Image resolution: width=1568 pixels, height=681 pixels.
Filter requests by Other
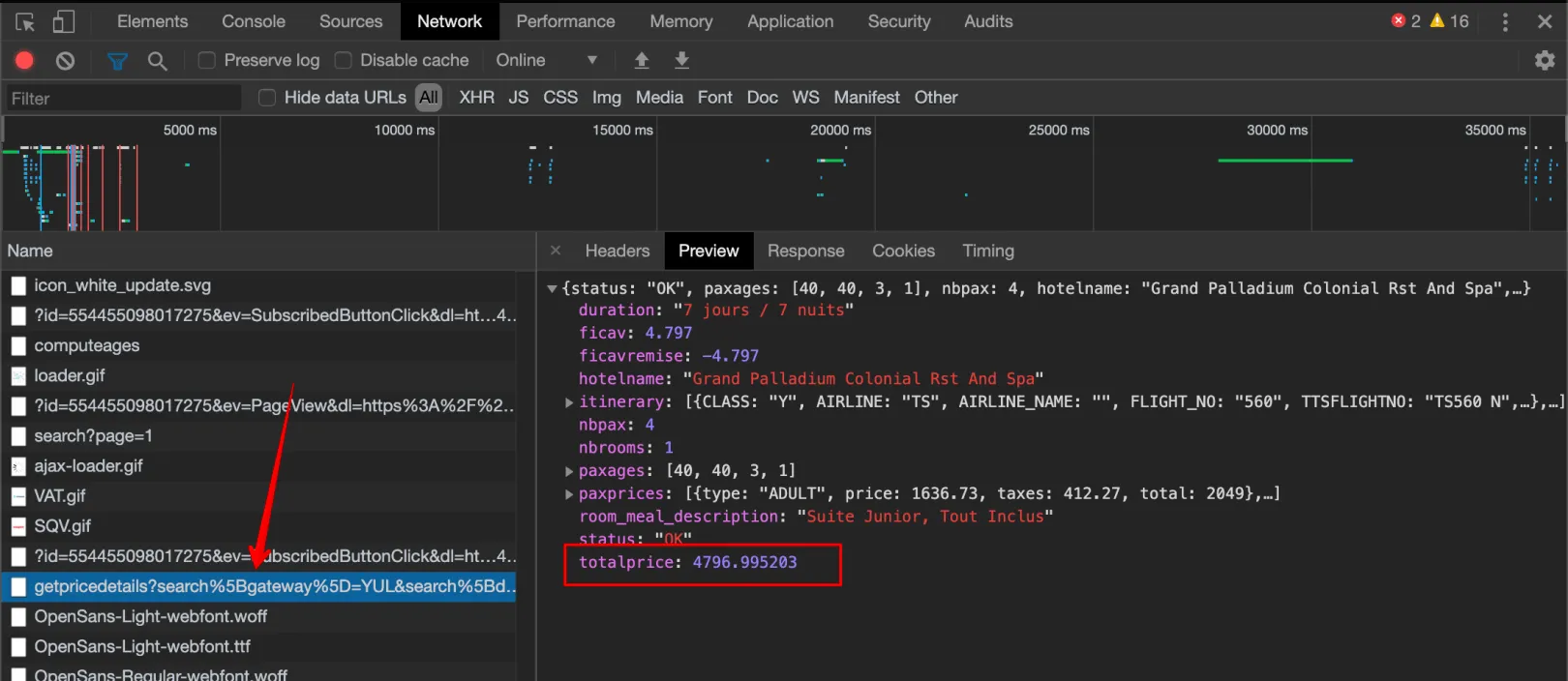936,97
